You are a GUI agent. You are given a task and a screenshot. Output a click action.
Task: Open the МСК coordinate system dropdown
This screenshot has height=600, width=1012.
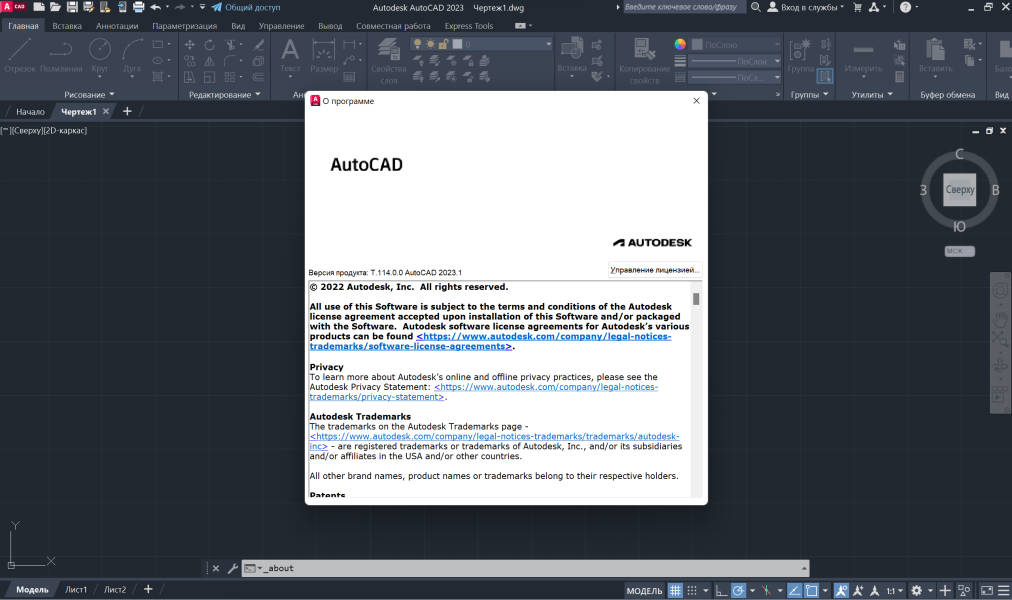click(x=959, y=251)
